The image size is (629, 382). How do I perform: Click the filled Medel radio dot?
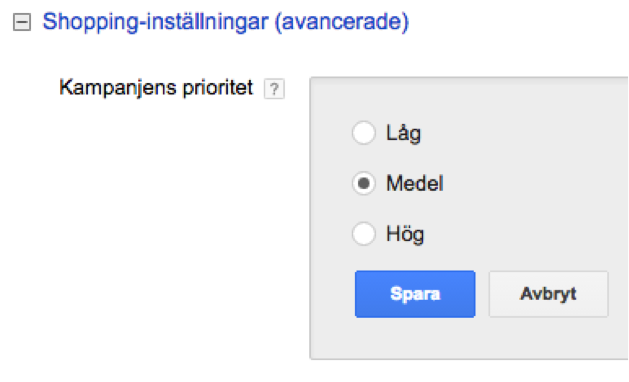(x=364, y=183)
